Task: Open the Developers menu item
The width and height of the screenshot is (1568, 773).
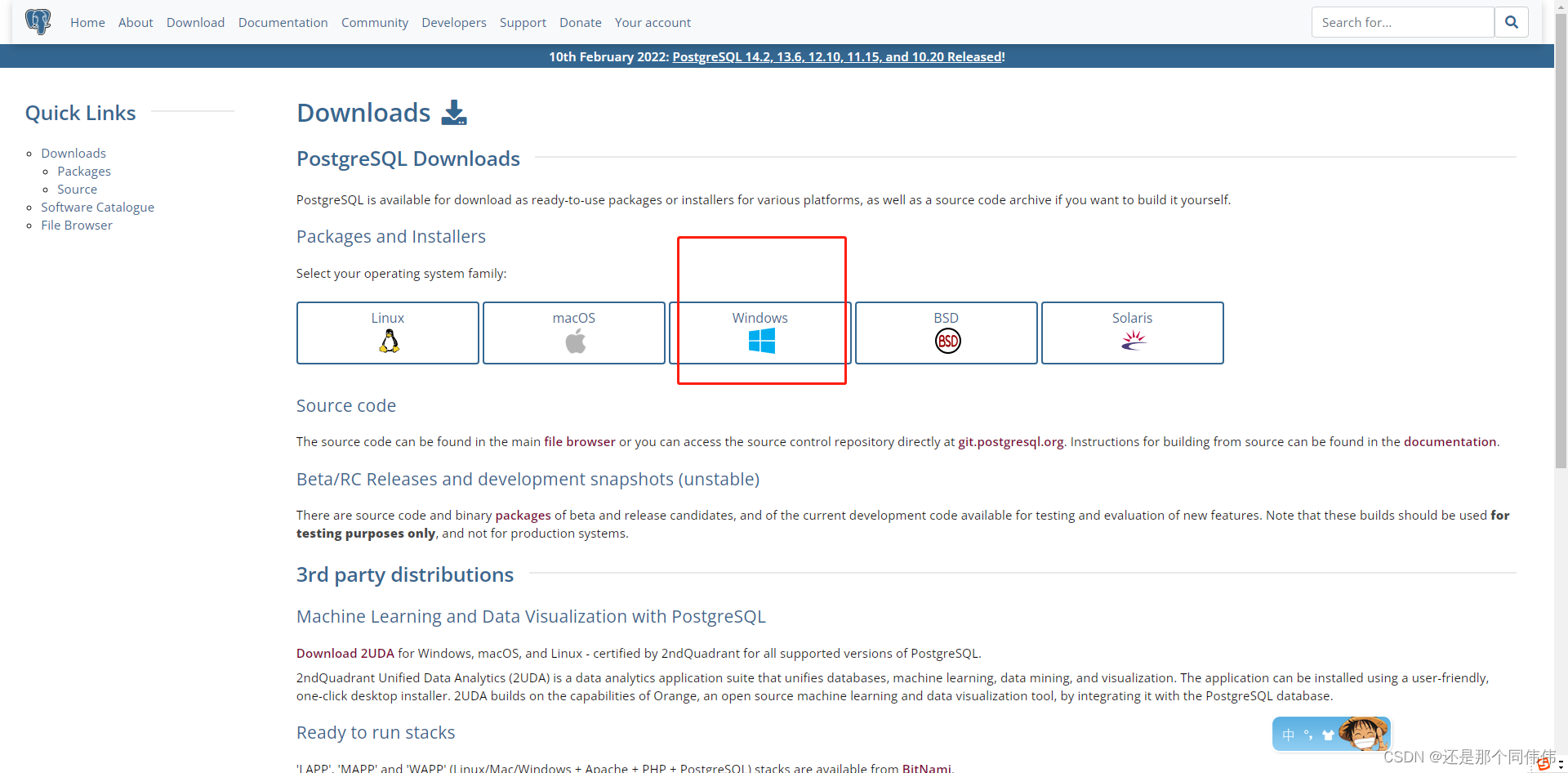Action: (x=454, y=22)
